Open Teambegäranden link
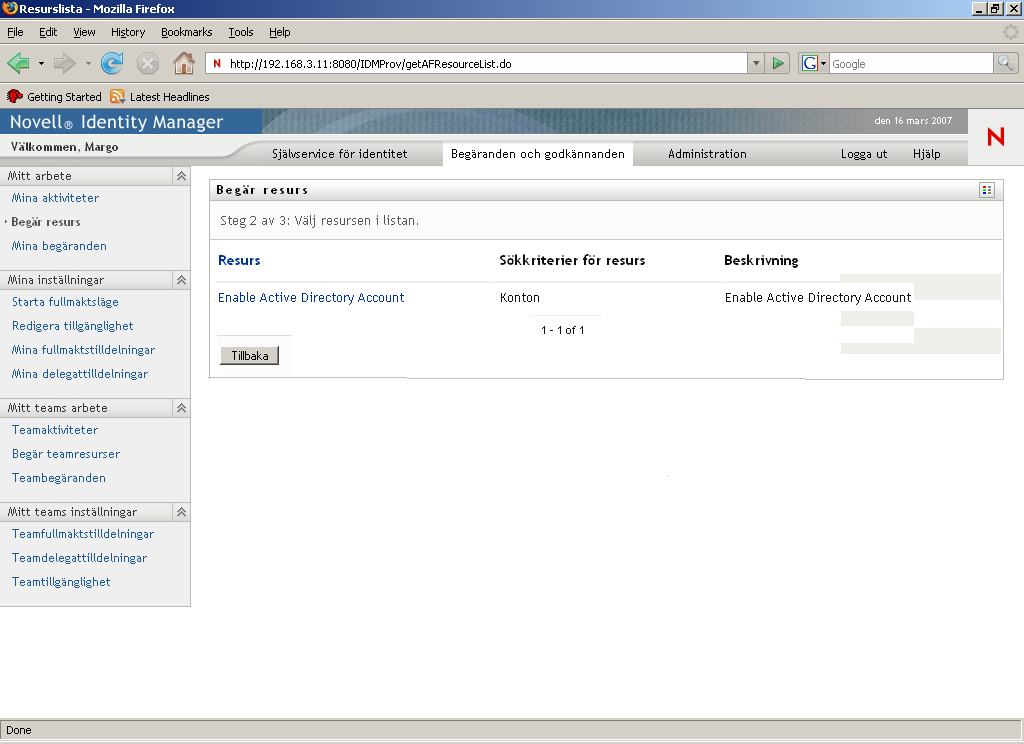 point(59,478)
